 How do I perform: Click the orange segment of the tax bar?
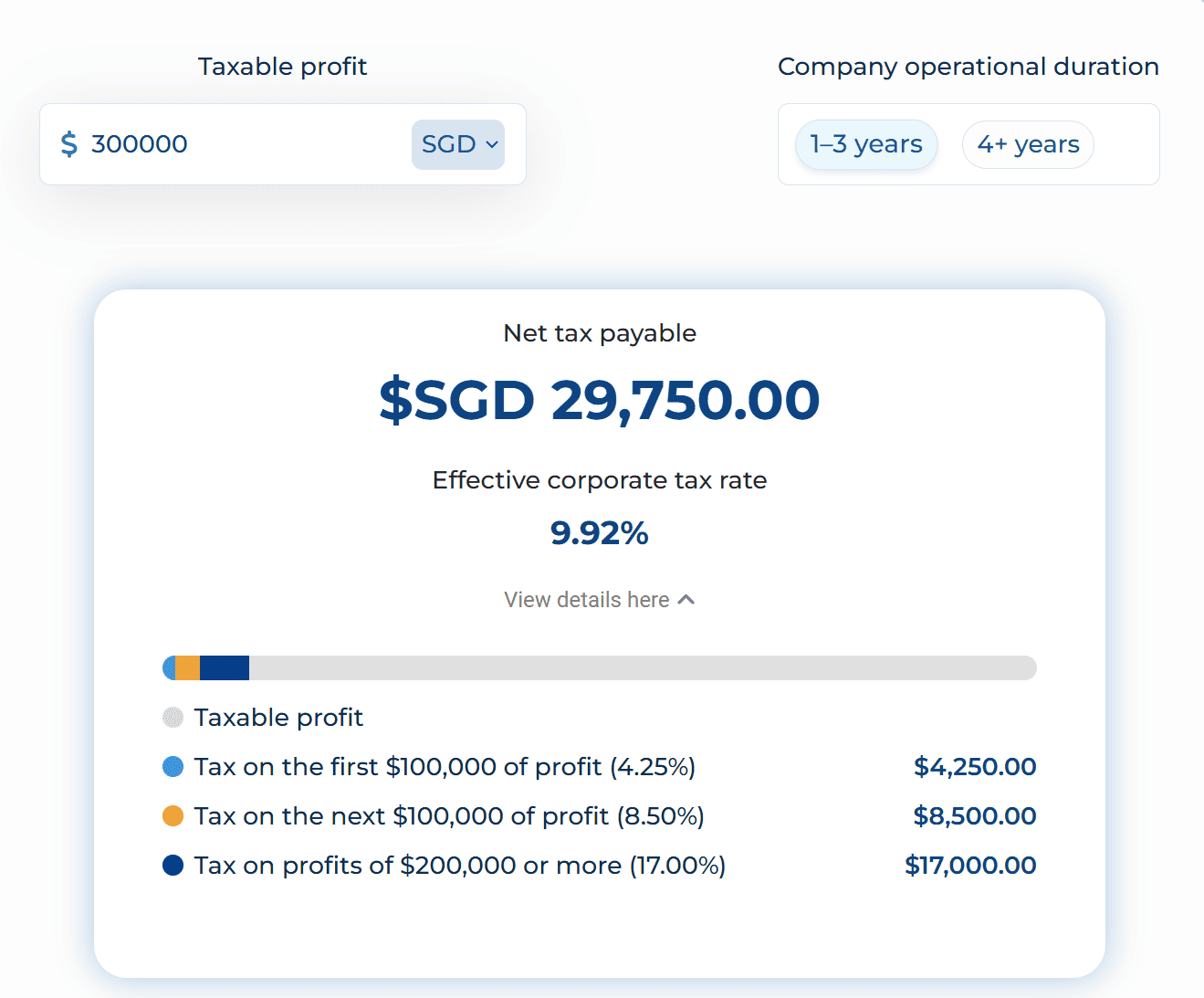point(189,667)
